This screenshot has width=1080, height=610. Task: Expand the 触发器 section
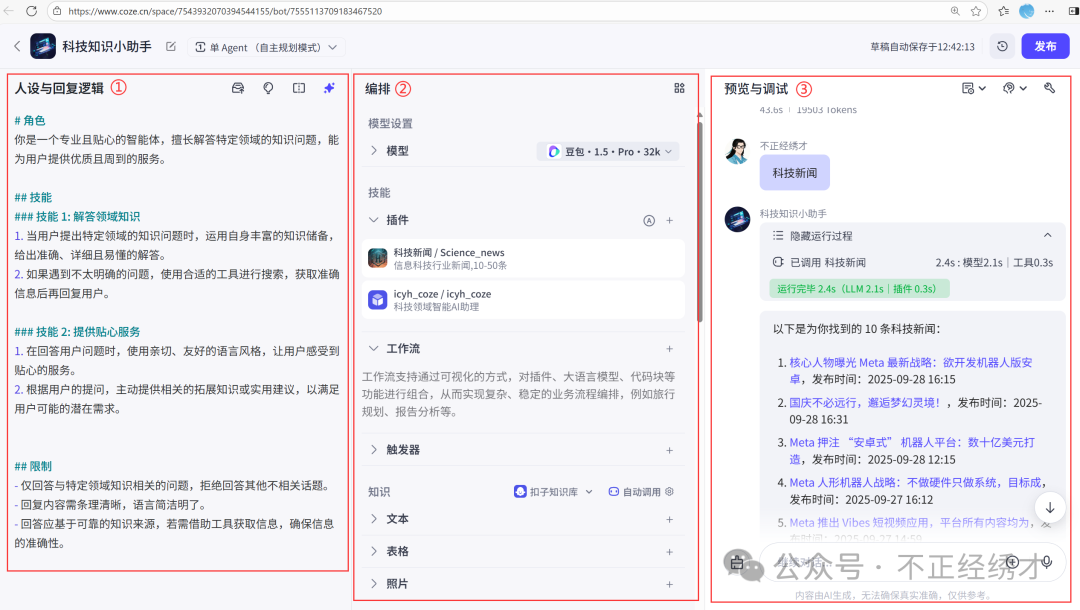(x=374, y=450)
